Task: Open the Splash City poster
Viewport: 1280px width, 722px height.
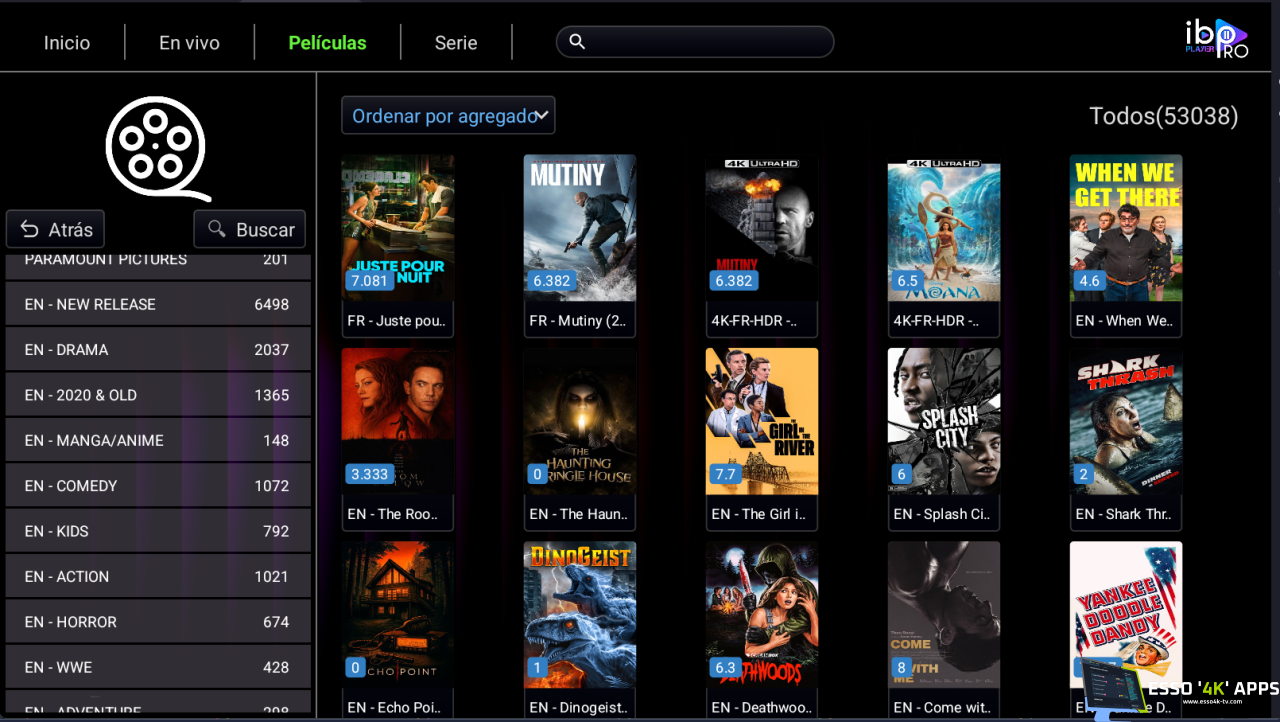Action: tap(944, 421)
